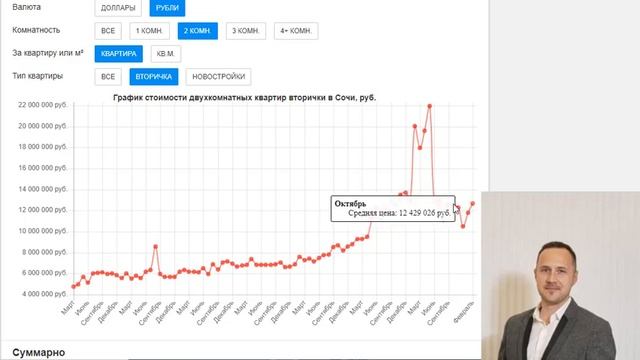
Task: Click the first data point on the chart
Action: click(x=73, y=287)
